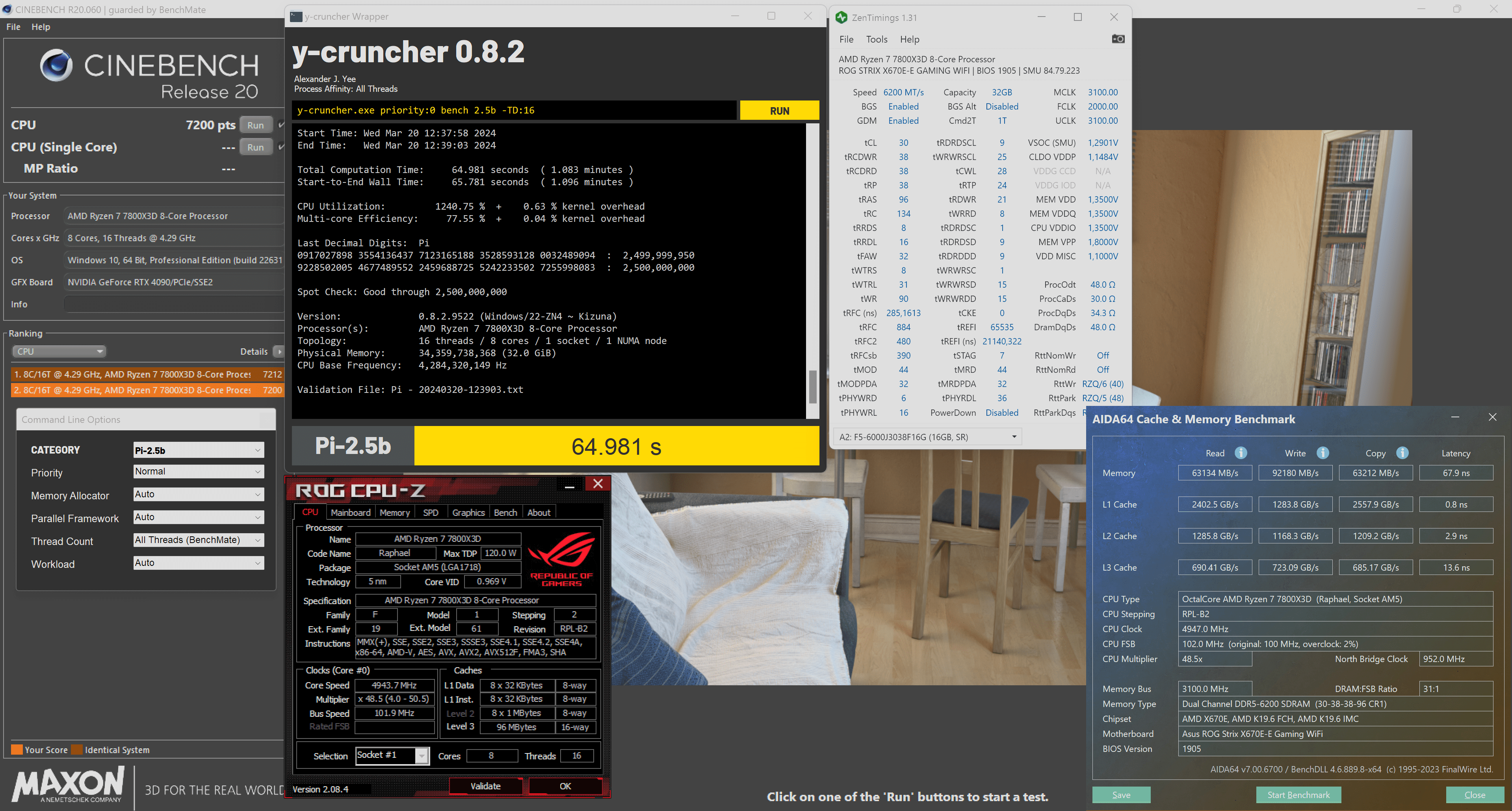Open the ZenTimings Help menu

[909, 39]
